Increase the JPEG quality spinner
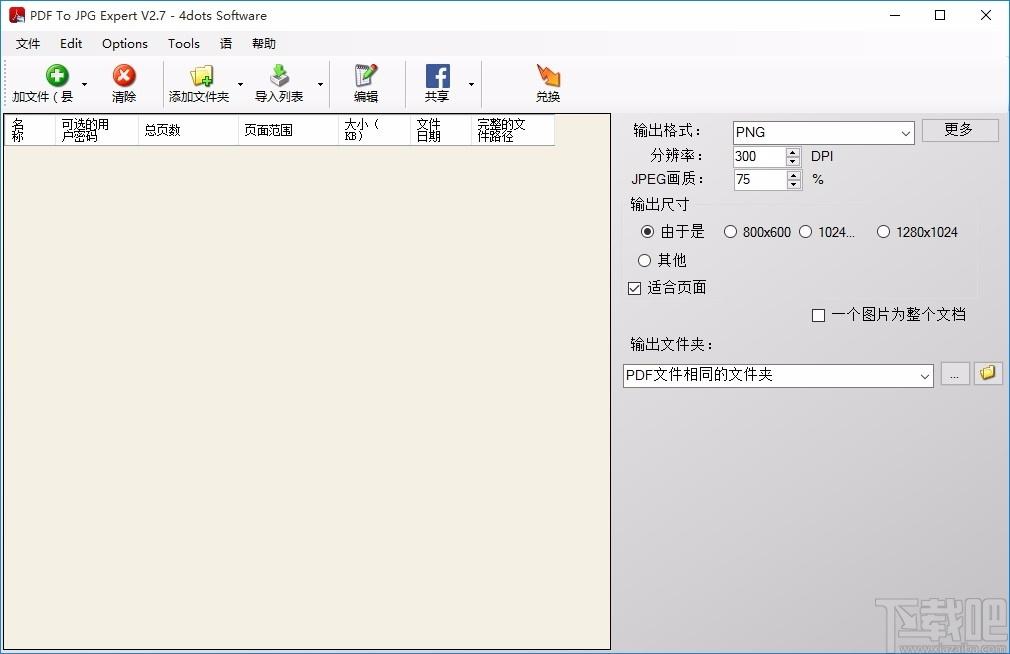Screen dimensions: 1010x654 [x=794, y=175]
